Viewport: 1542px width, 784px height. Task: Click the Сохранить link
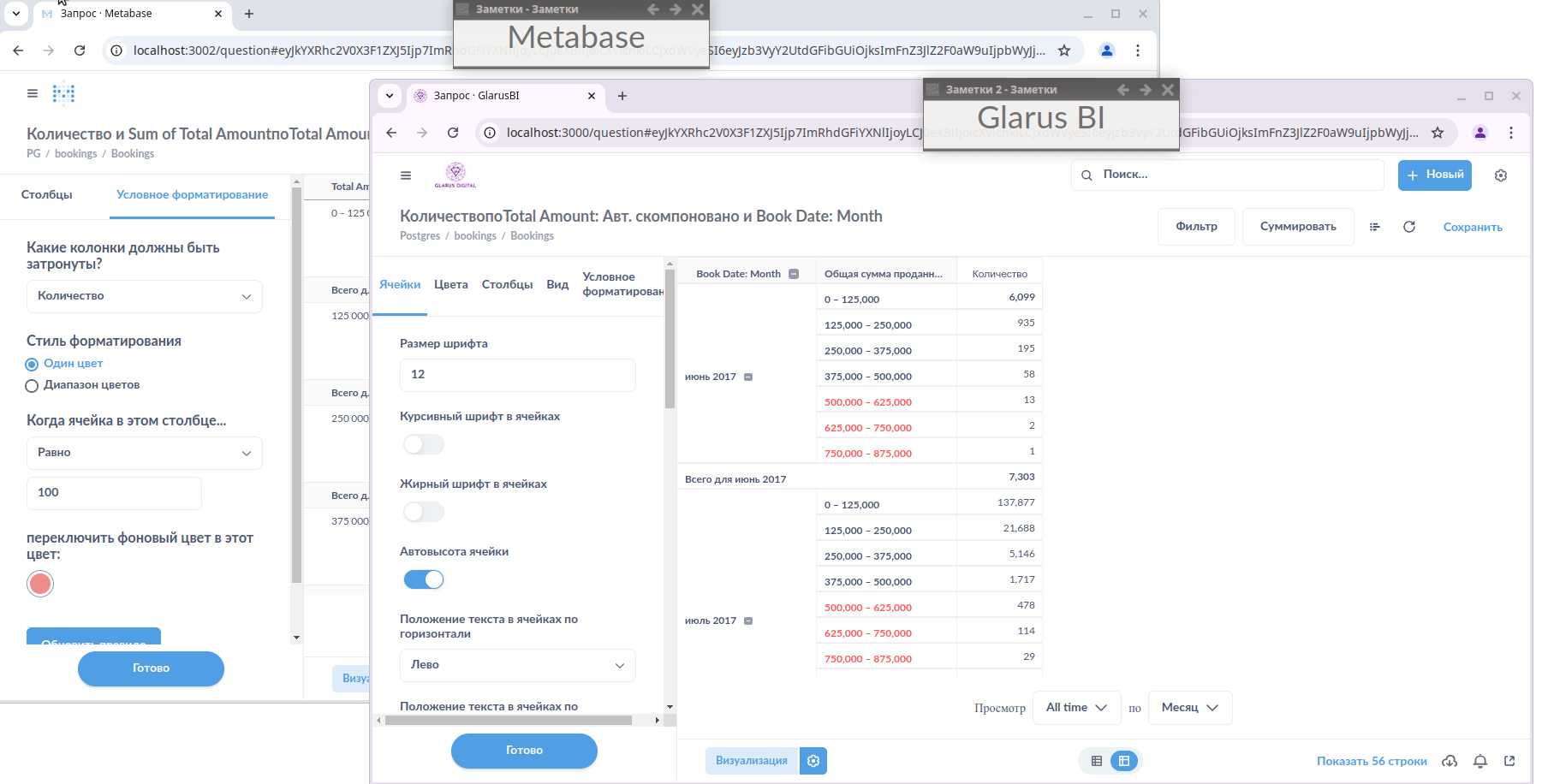1472,227
